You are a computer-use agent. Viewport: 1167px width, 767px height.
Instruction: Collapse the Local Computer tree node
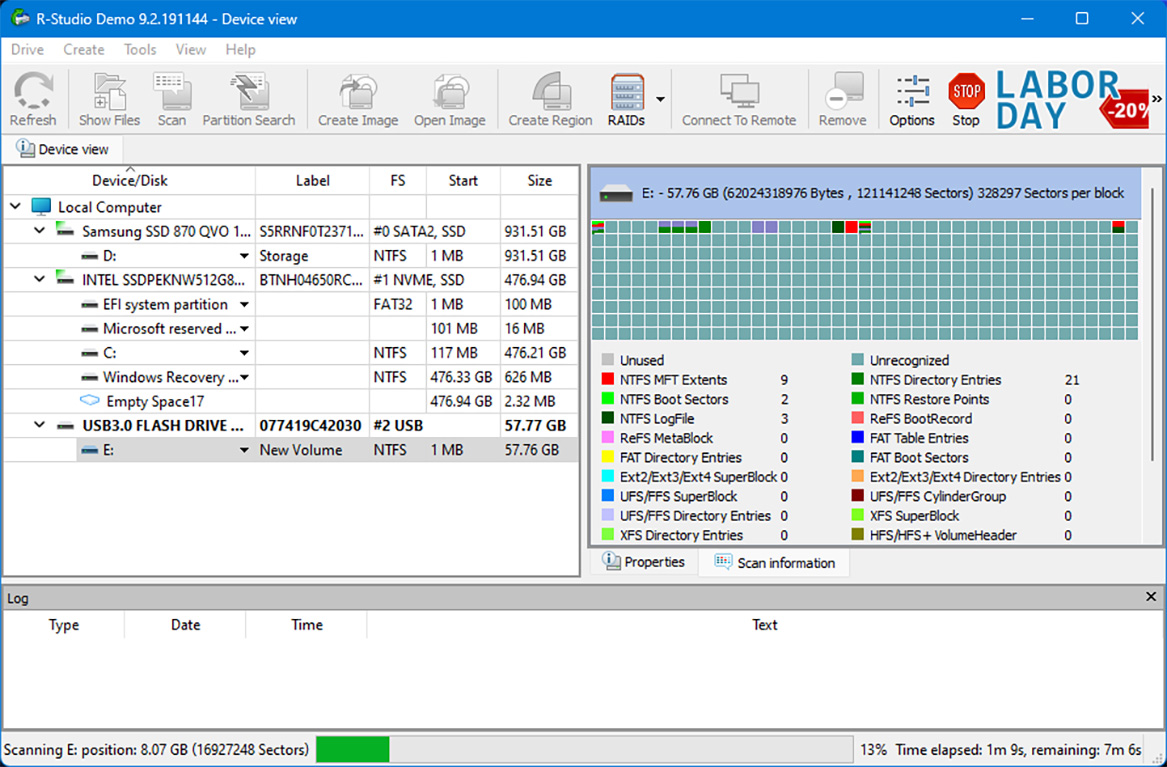pyautogui.click(x=16, y=207)
